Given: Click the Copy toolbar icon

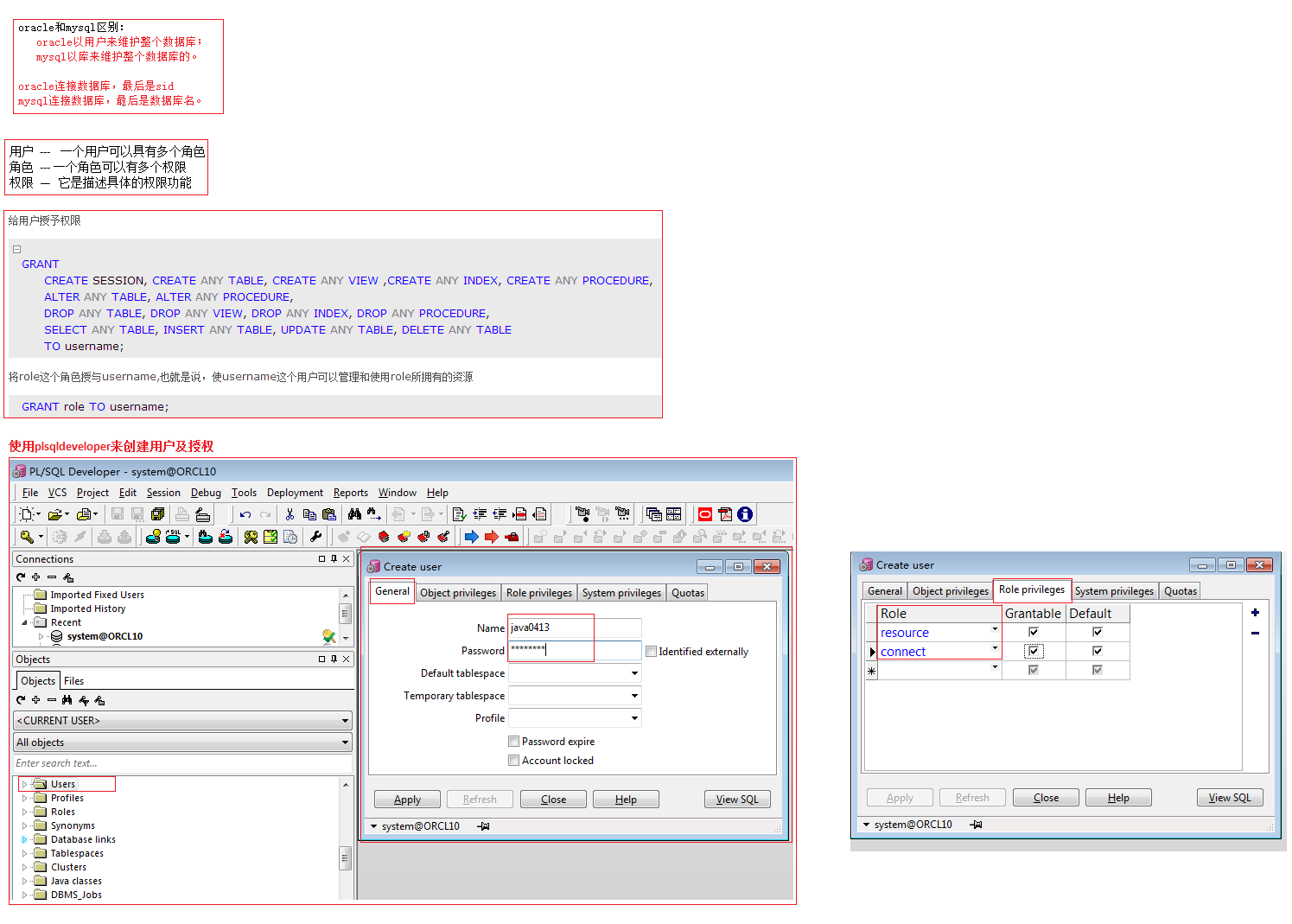Looking at the screenshot, I should (309, 514).
